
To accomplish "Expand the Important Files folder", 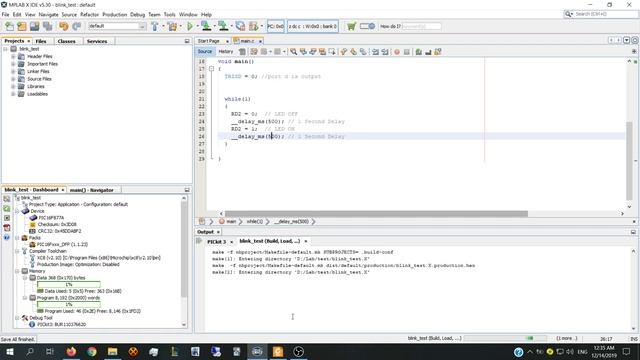I will 13,64.
